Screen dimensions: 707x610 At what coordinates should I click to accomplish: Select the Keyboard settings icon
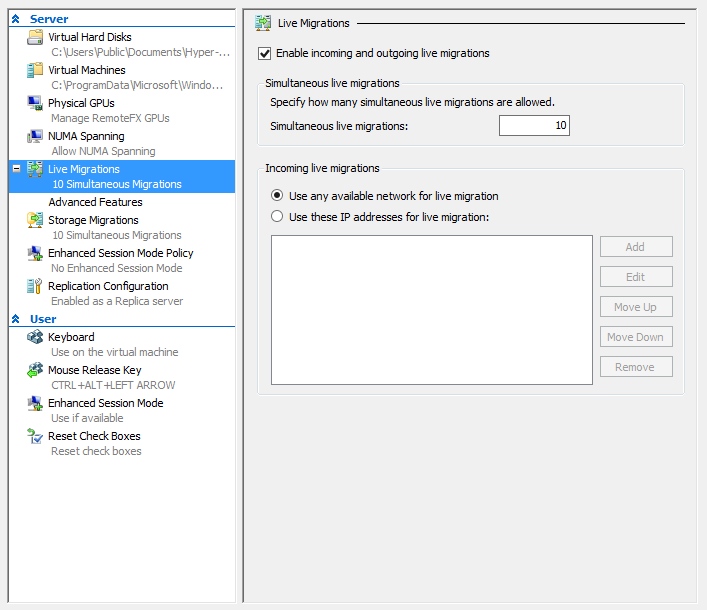coord(35,338)
